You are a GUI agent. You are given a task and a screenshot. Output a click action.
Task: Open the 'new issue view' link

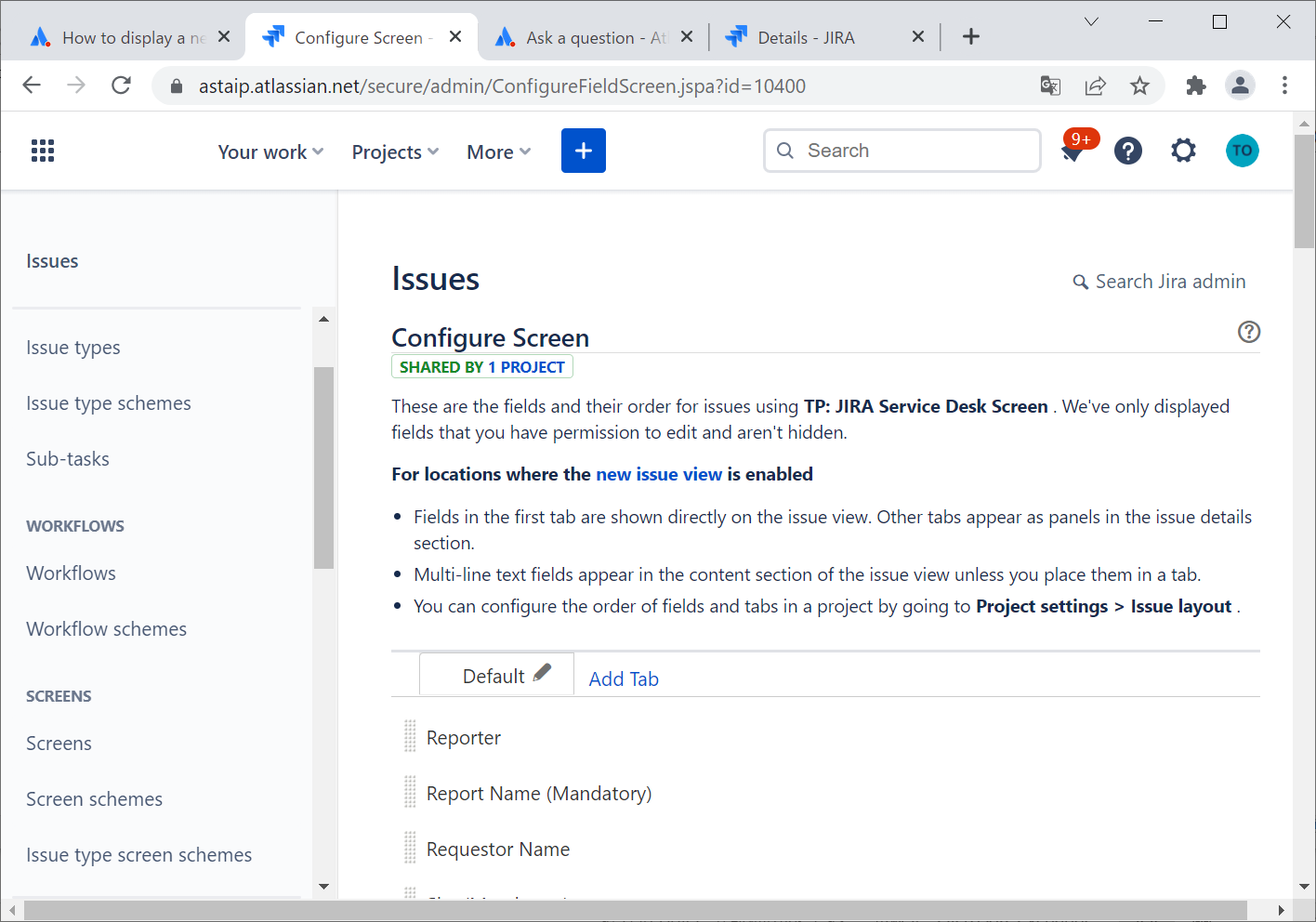(659, 474)
